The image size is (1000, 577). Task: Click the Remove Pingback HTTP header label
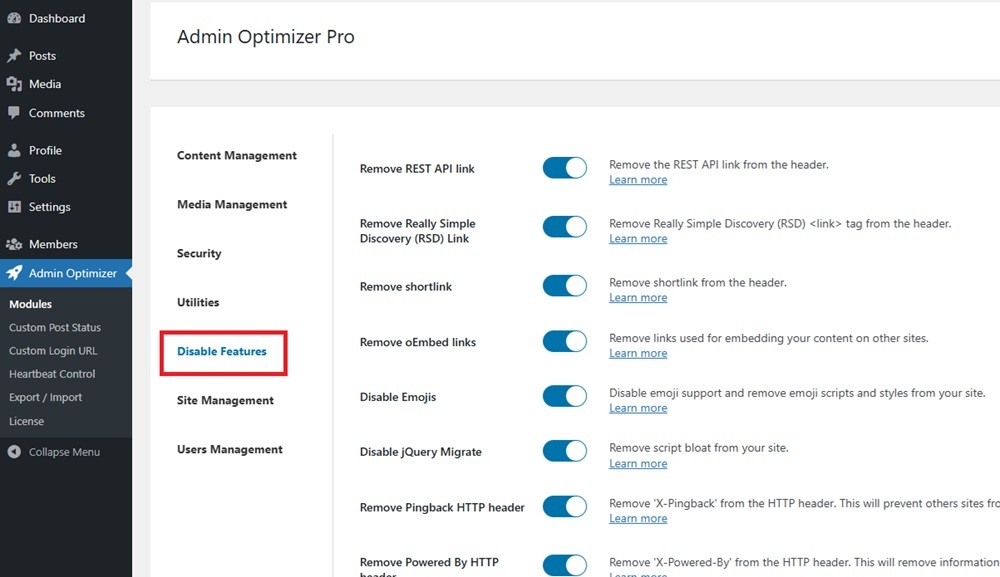pyautogui.click(x=442, y=508)
